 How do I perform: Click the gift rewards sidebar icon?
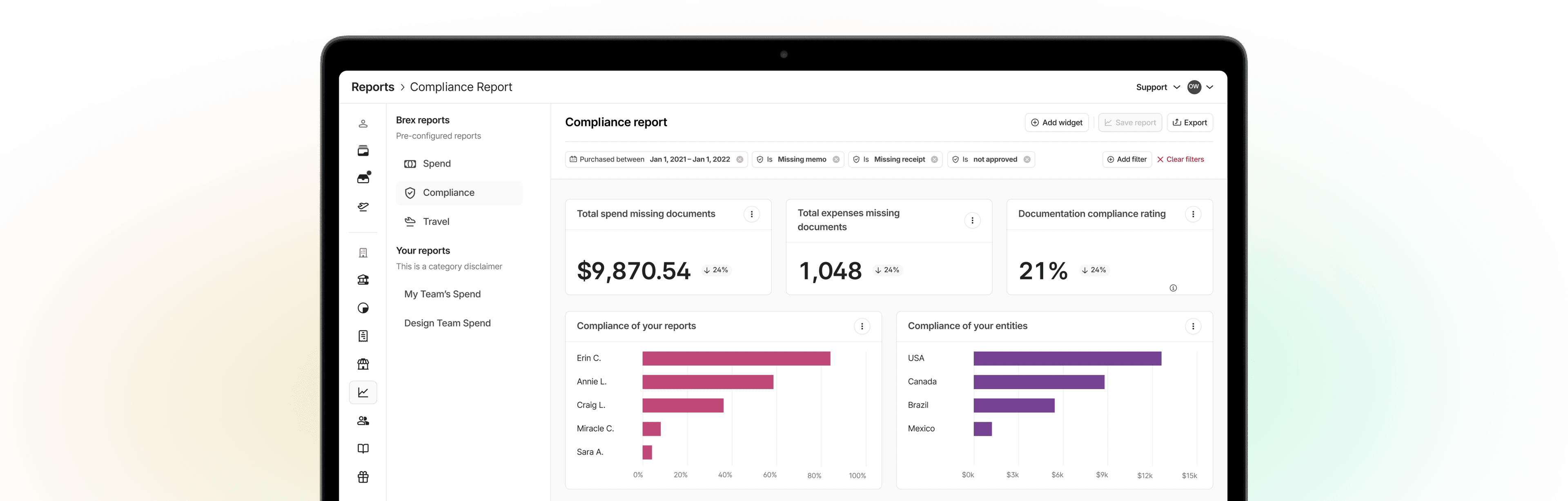[363, 477]
